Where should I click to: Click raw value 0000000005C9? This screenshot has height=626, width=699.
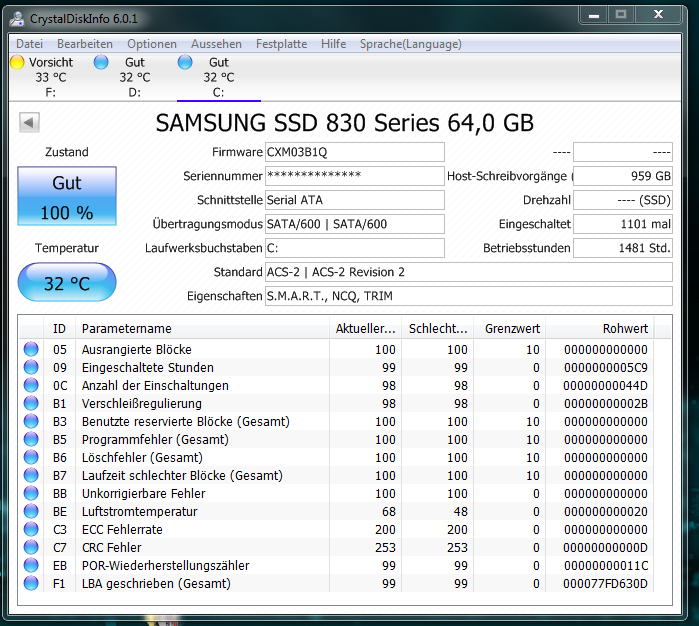(x=606, y=368)
